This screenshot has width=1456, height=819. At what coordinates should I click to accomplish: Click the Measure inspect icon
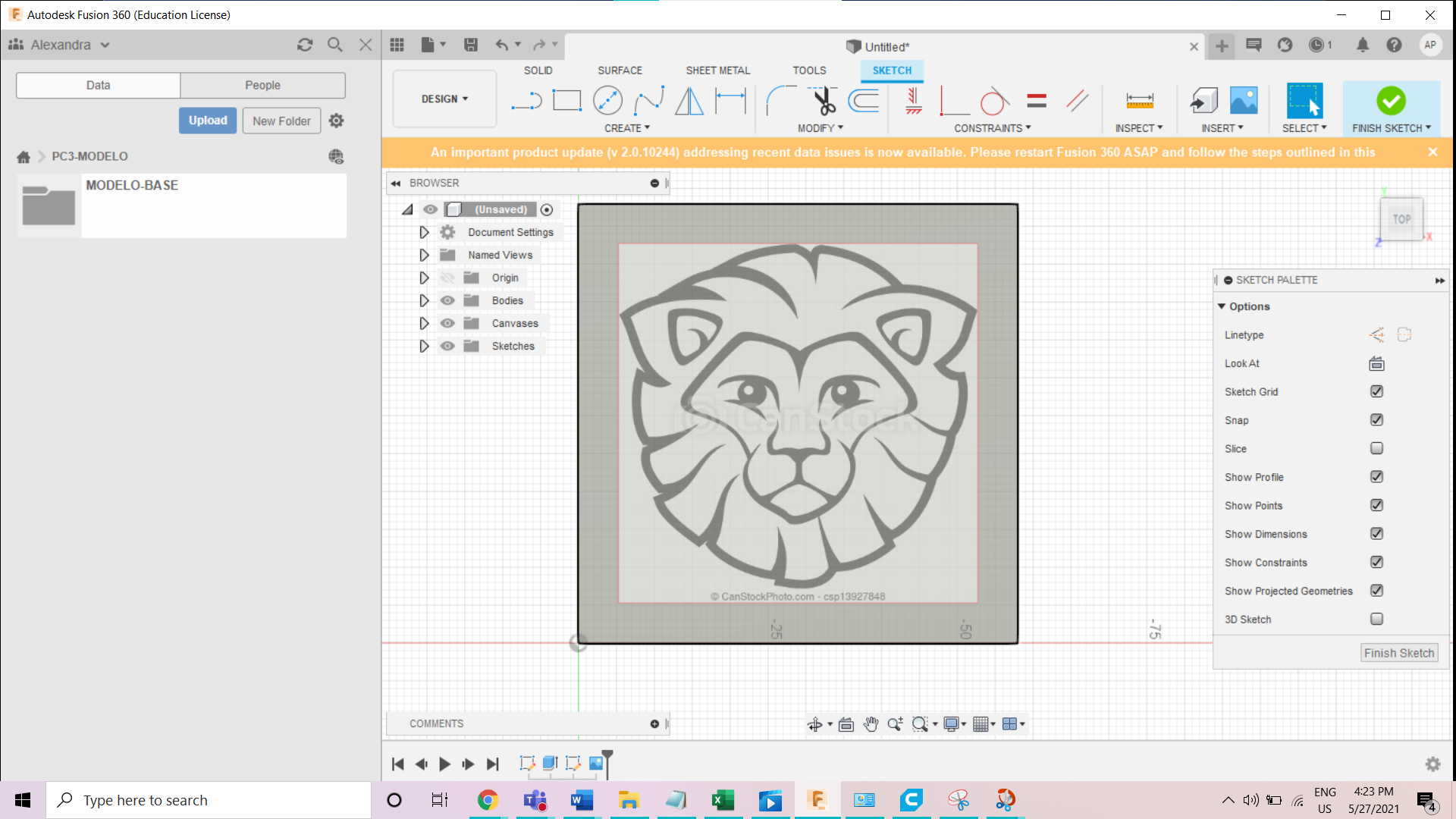1139,100
